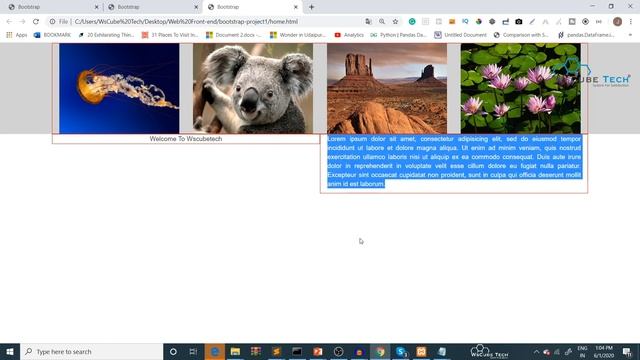Open the BOOKMARK folder in bookmarks bar

point(52,35)
